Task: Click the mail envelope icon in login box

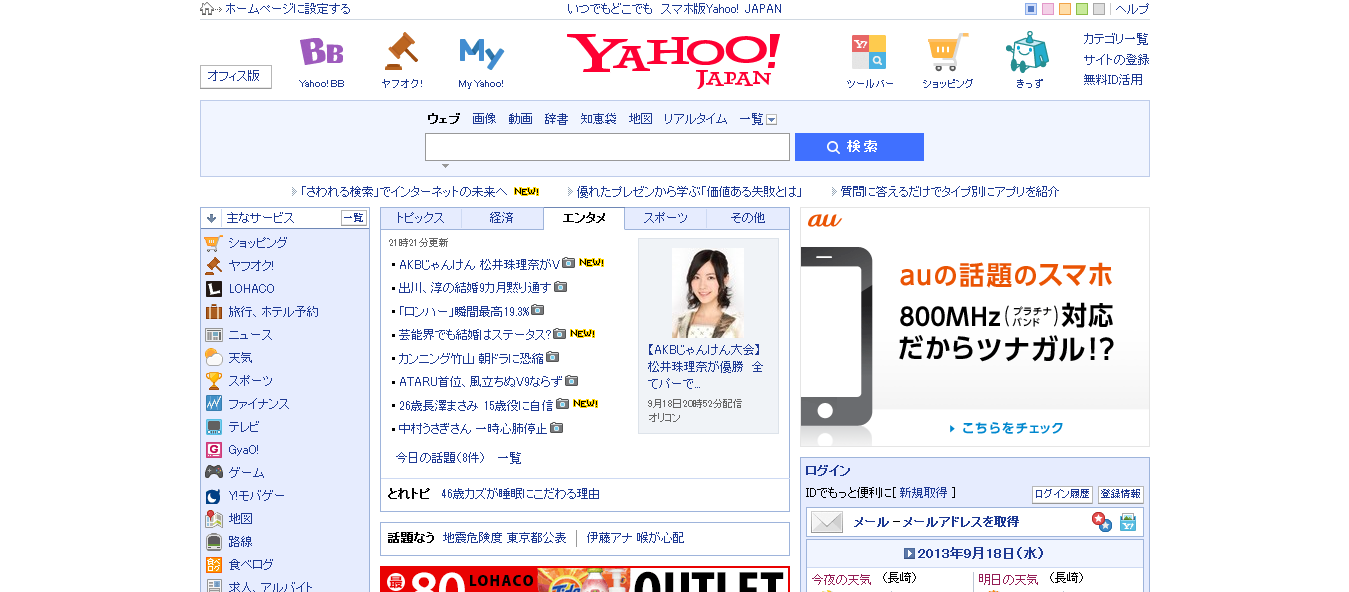Action: coord(827,522)
